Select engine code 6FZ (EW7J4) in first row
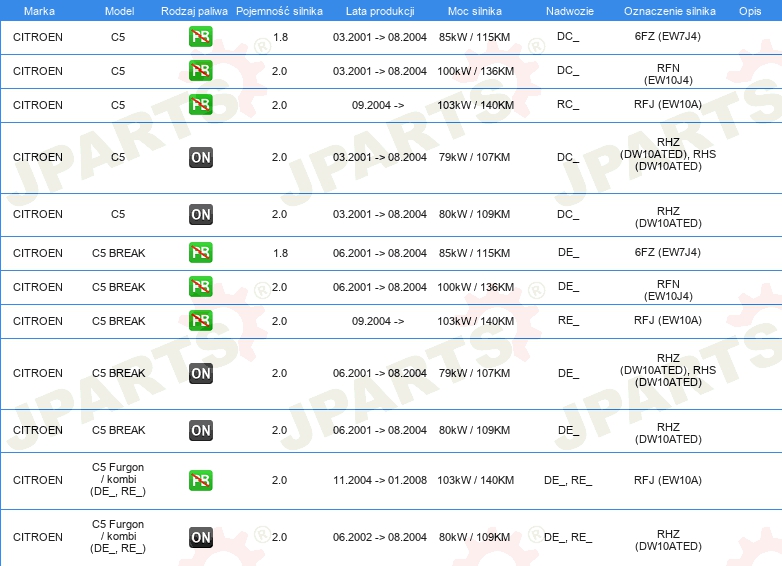This screenshot has width=782, height=566. (x=668, y=36)
